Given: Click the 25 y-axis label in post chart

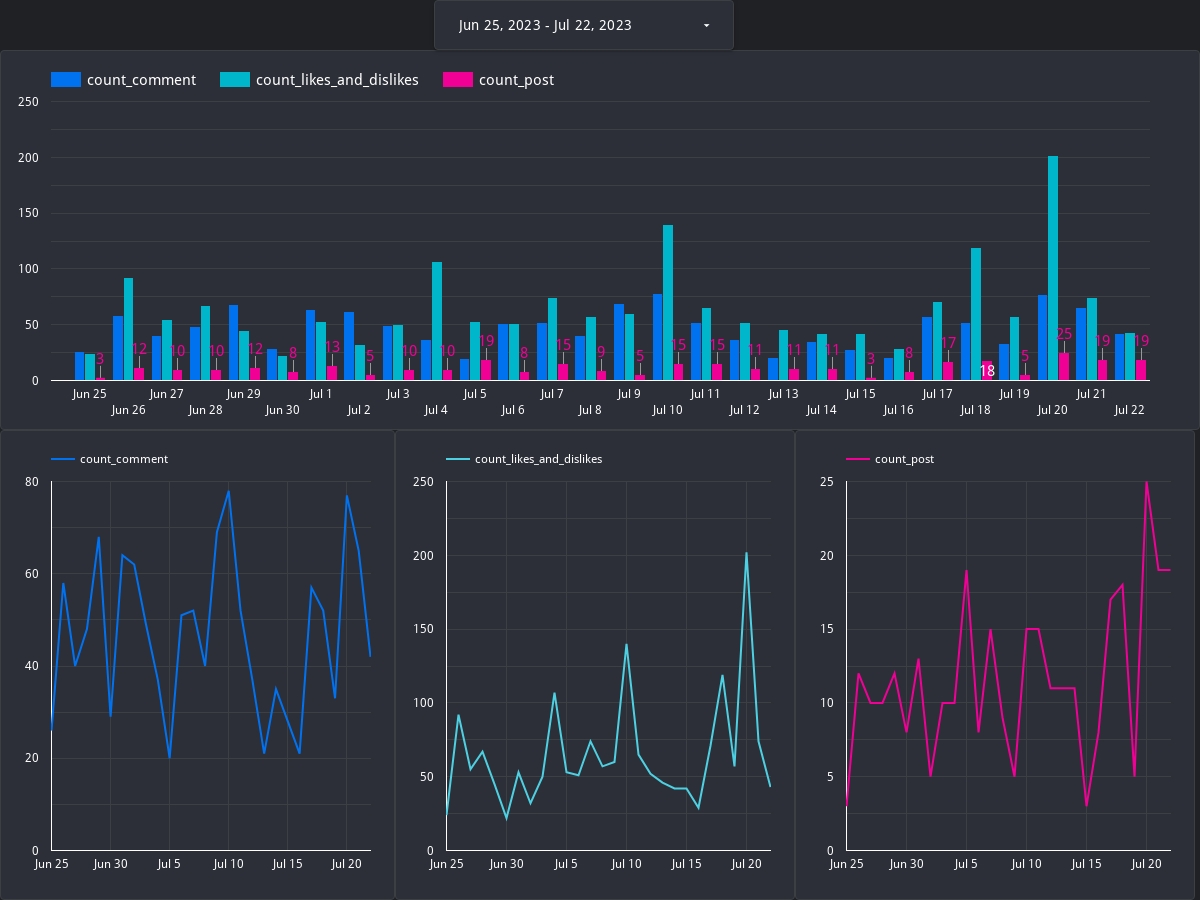Looking at the screenshot, I should tap(827, 482).
